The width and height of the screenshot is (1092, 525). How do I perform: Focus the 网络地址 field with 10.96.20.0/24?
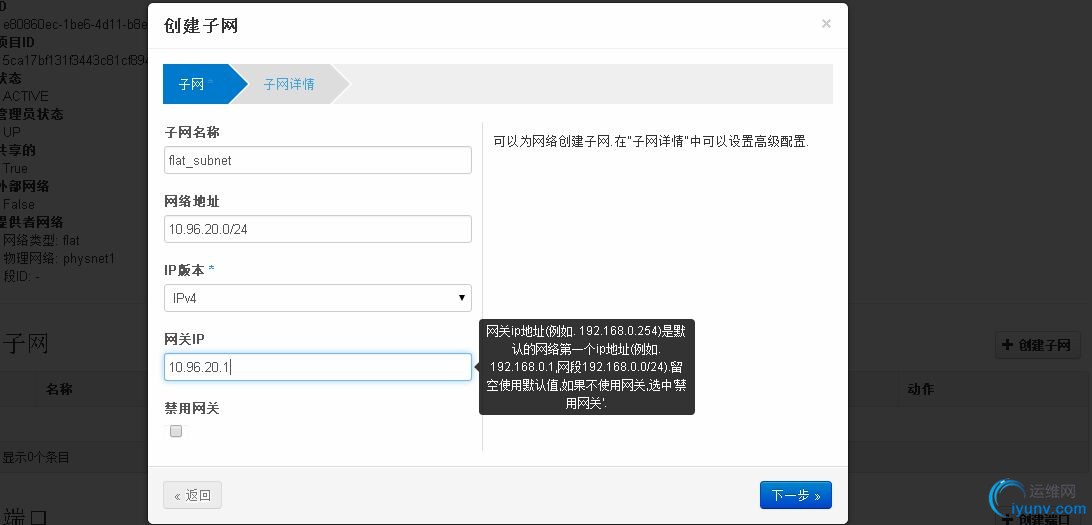coord(318,229)
